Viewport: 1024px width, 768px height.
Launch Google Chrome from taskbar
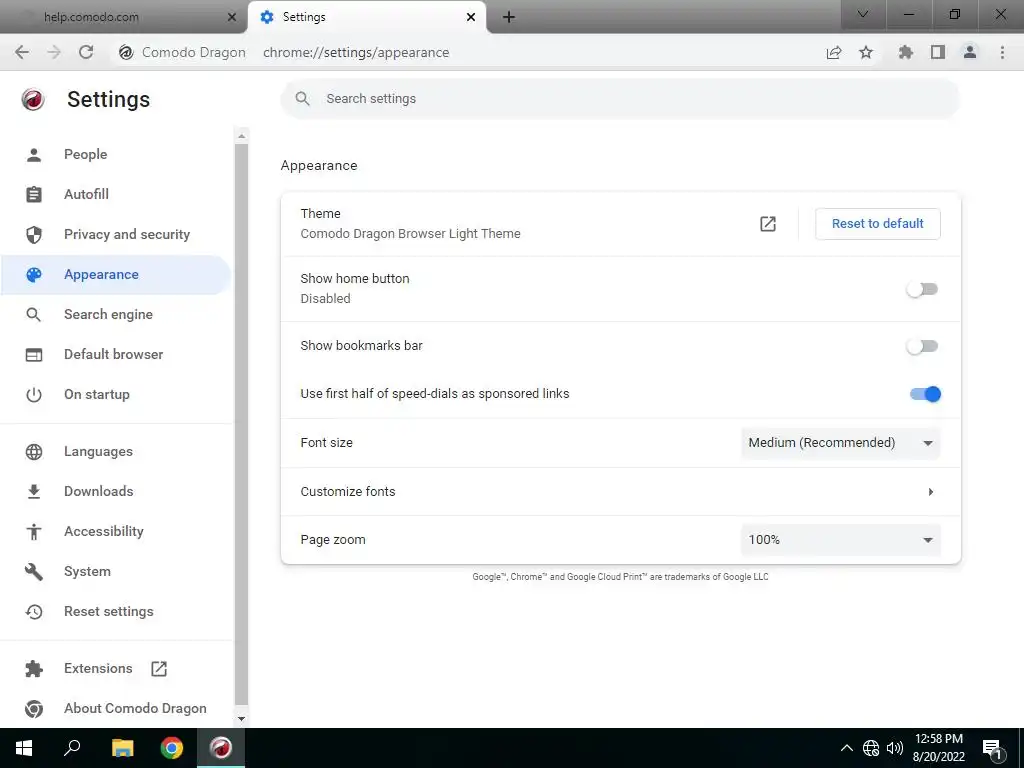point(172,748)
